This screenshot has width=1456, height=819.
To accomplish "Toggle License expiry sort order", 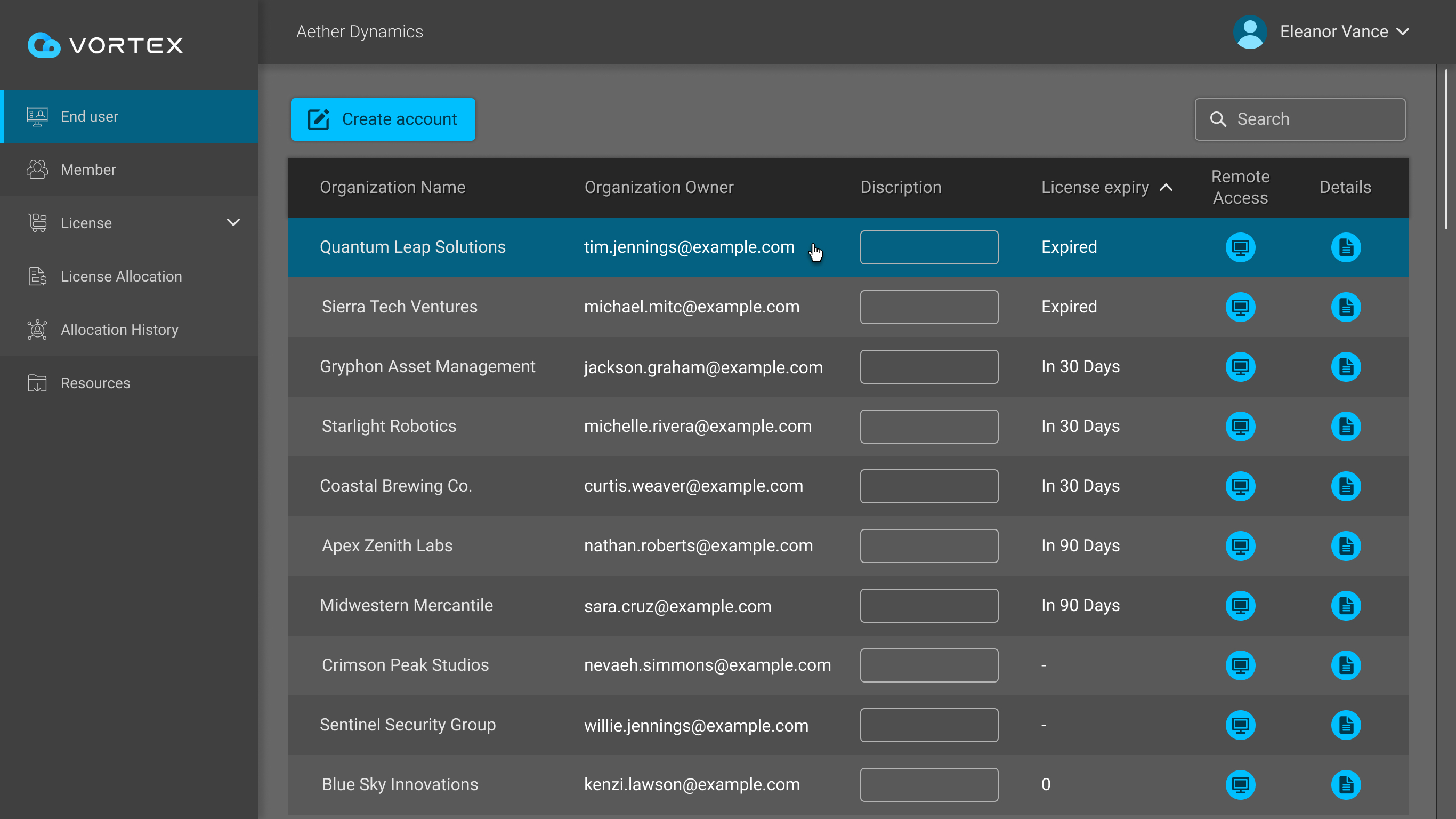I will pos(1166,187).
